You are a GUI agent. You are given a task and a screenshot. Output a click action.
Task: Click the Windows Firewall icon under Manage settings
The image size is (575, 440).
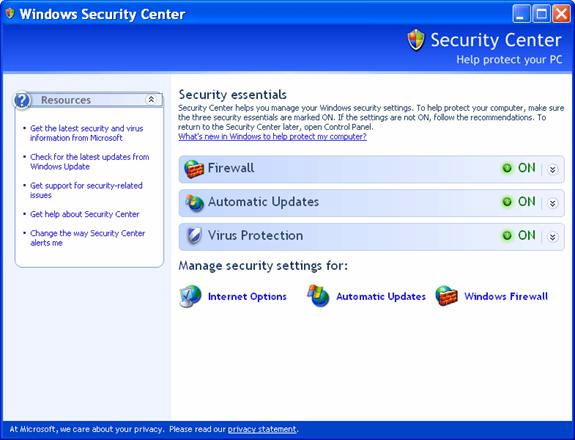(x=446, y=296)
